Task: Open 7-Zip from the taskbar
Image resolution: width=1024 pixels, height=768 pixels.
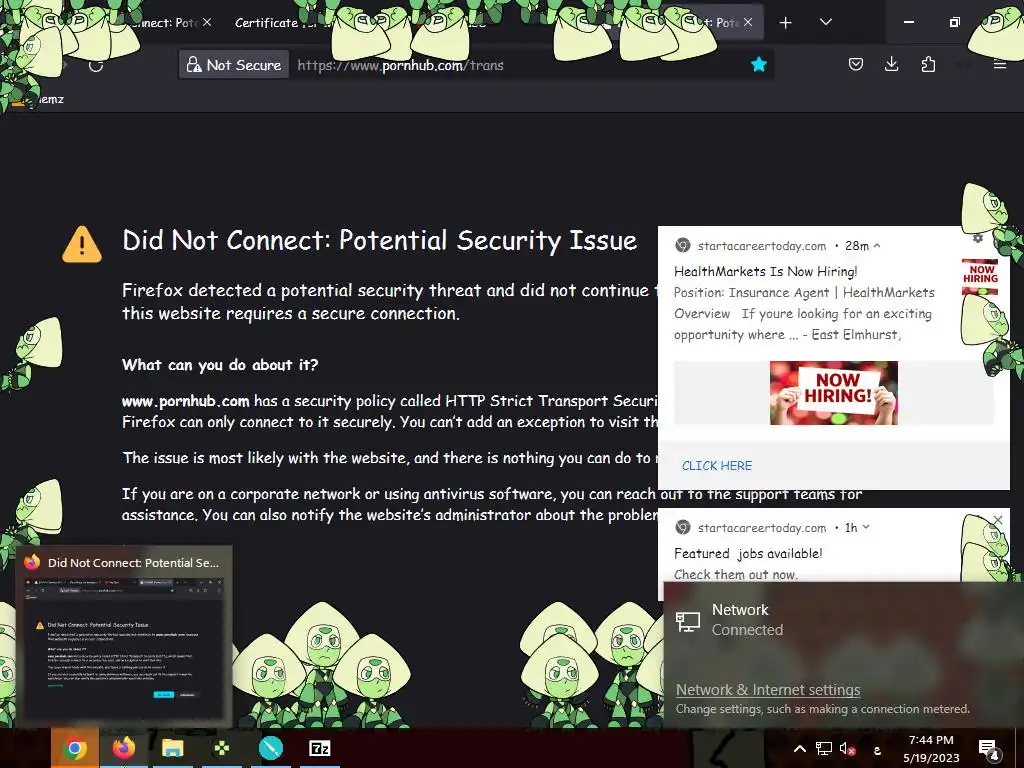Action: (319, 748)
